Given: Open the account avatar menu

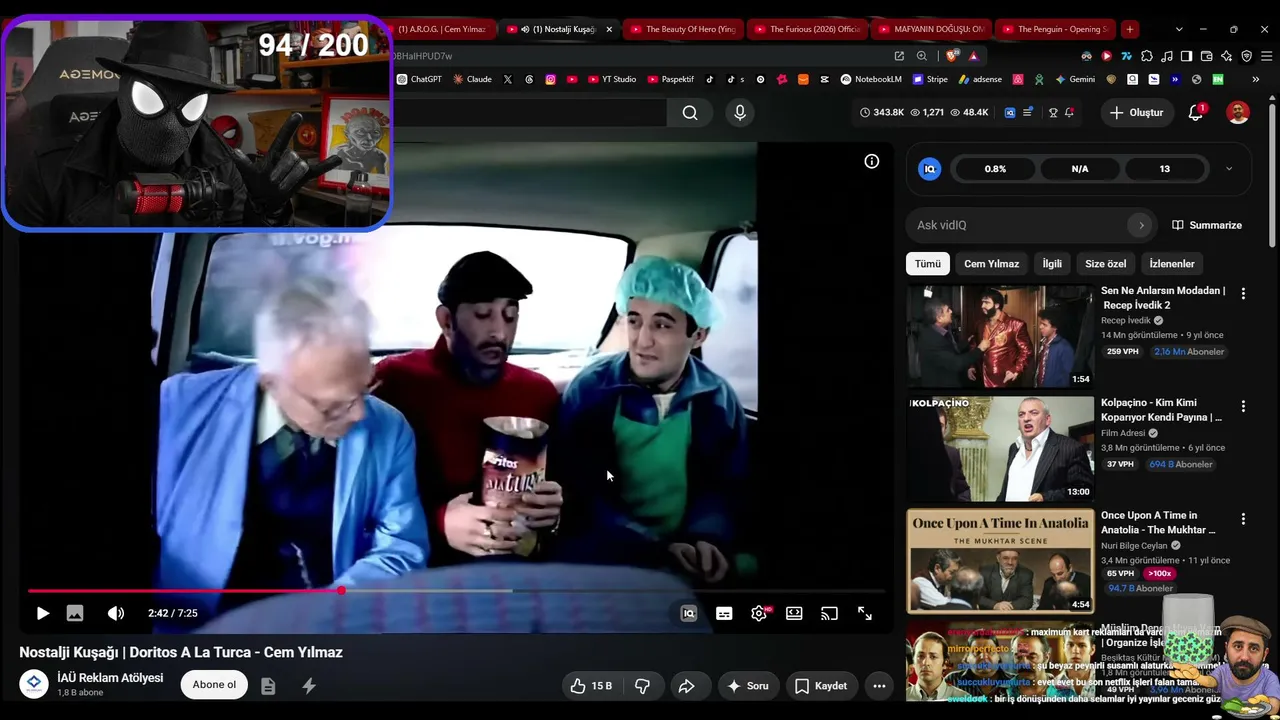Looking at the screenshot, I should tap(1238, 113).
